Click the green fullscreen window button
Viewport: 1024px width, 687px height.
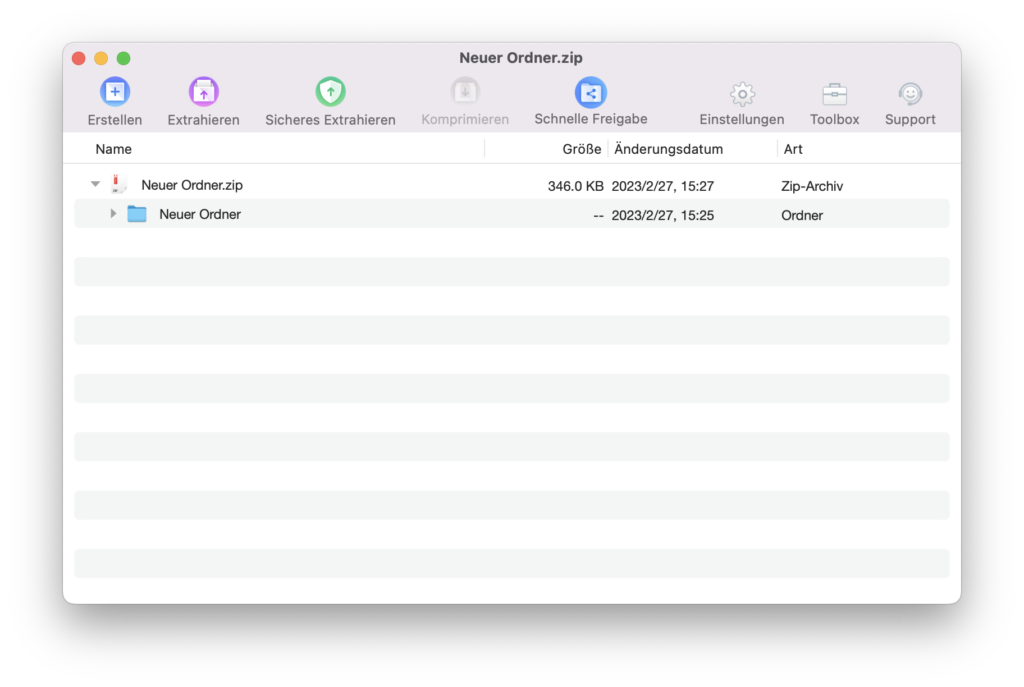point(124,59)
